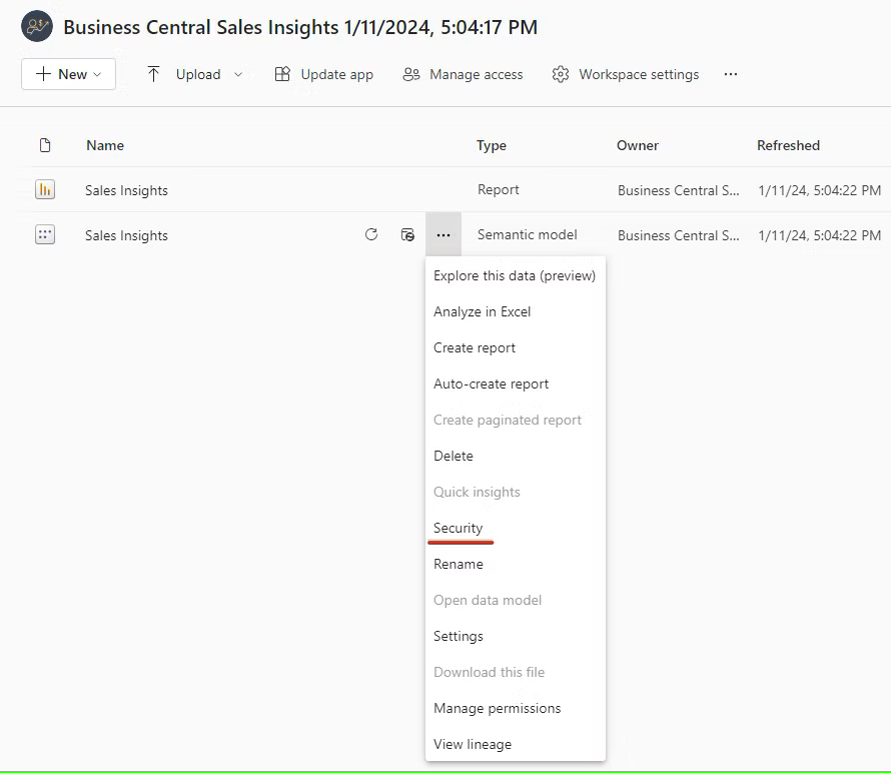The image size is (891, 773).
Task: Click the Sales Insights report icon
Action: pos(44,190)
